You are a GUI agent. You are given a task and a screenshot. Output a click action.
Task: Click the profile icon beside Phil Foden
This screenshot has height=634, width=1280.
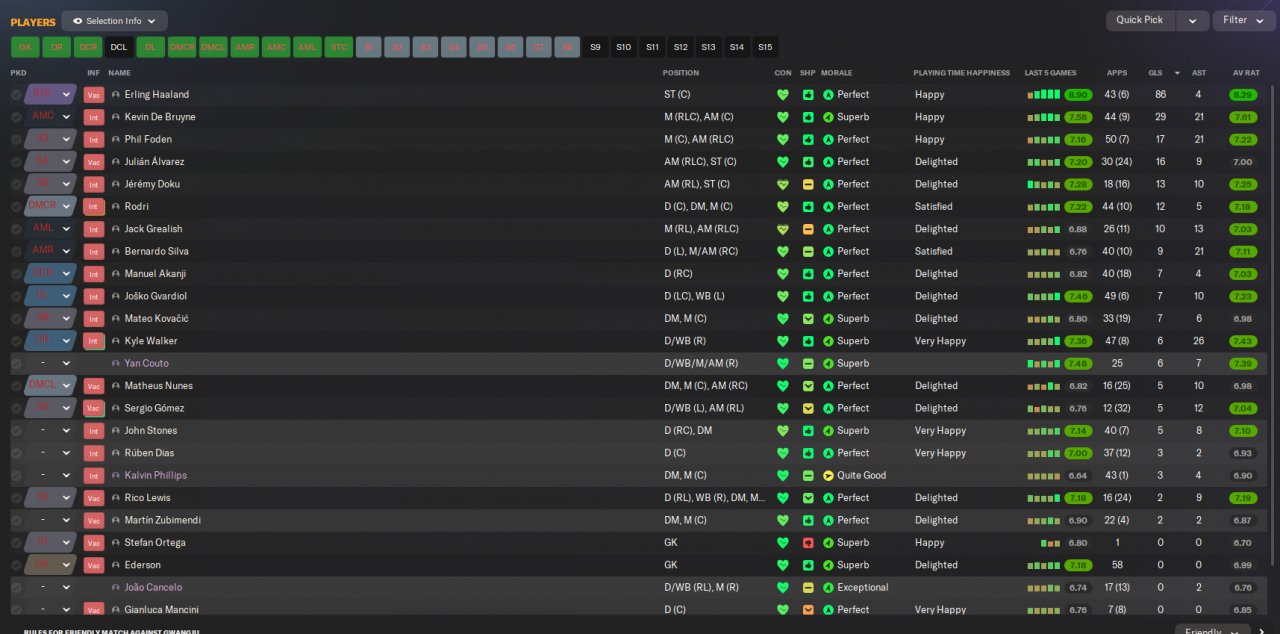tap(116, 140)
